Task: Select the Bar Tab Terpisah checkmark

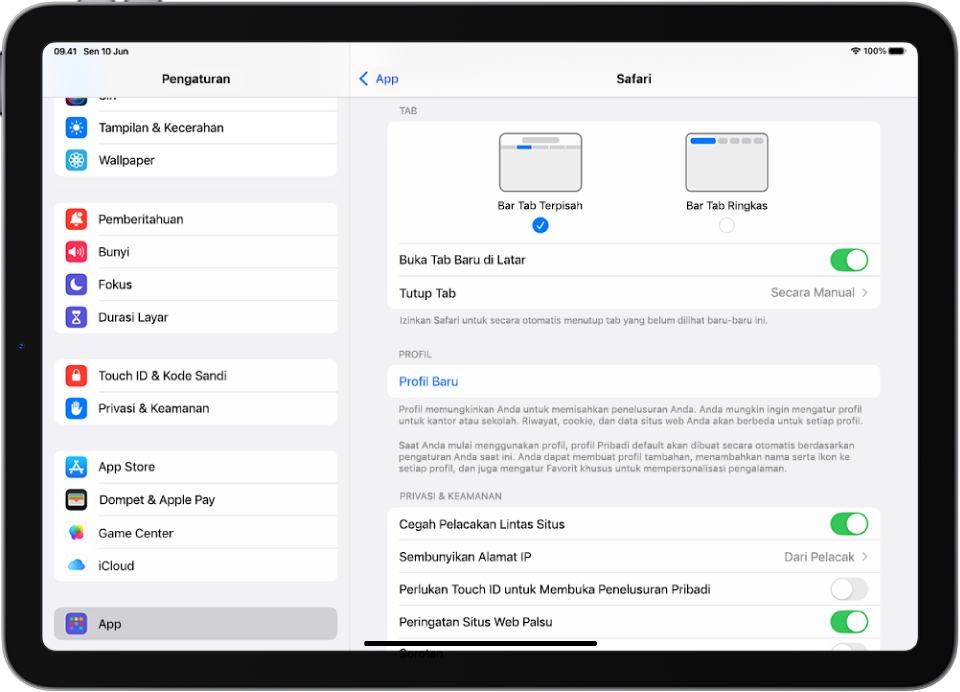Action: [540, 225]
